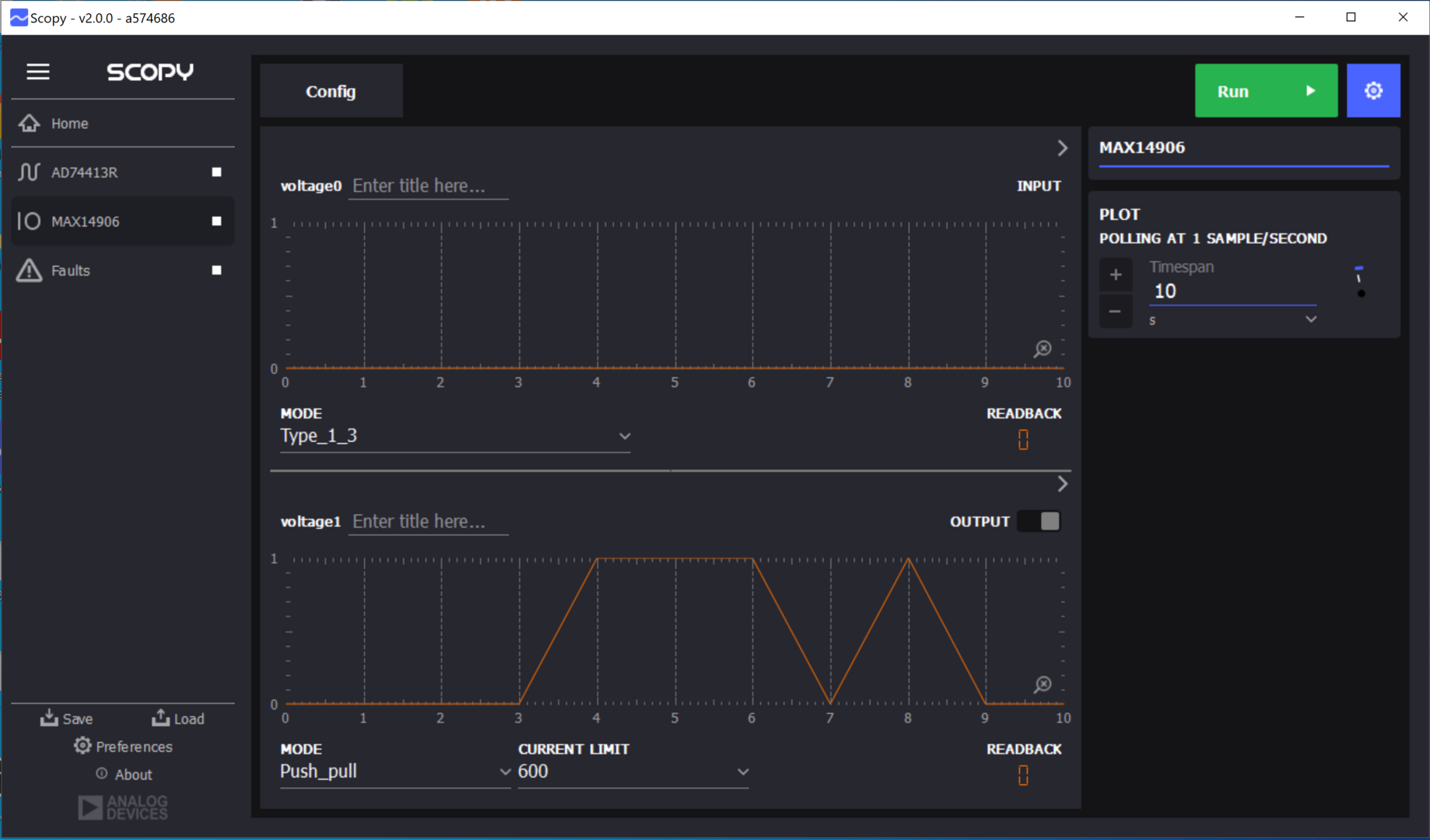Click the About info icon
Viewport: 1430px width, 840px height.
pos(102,774)
